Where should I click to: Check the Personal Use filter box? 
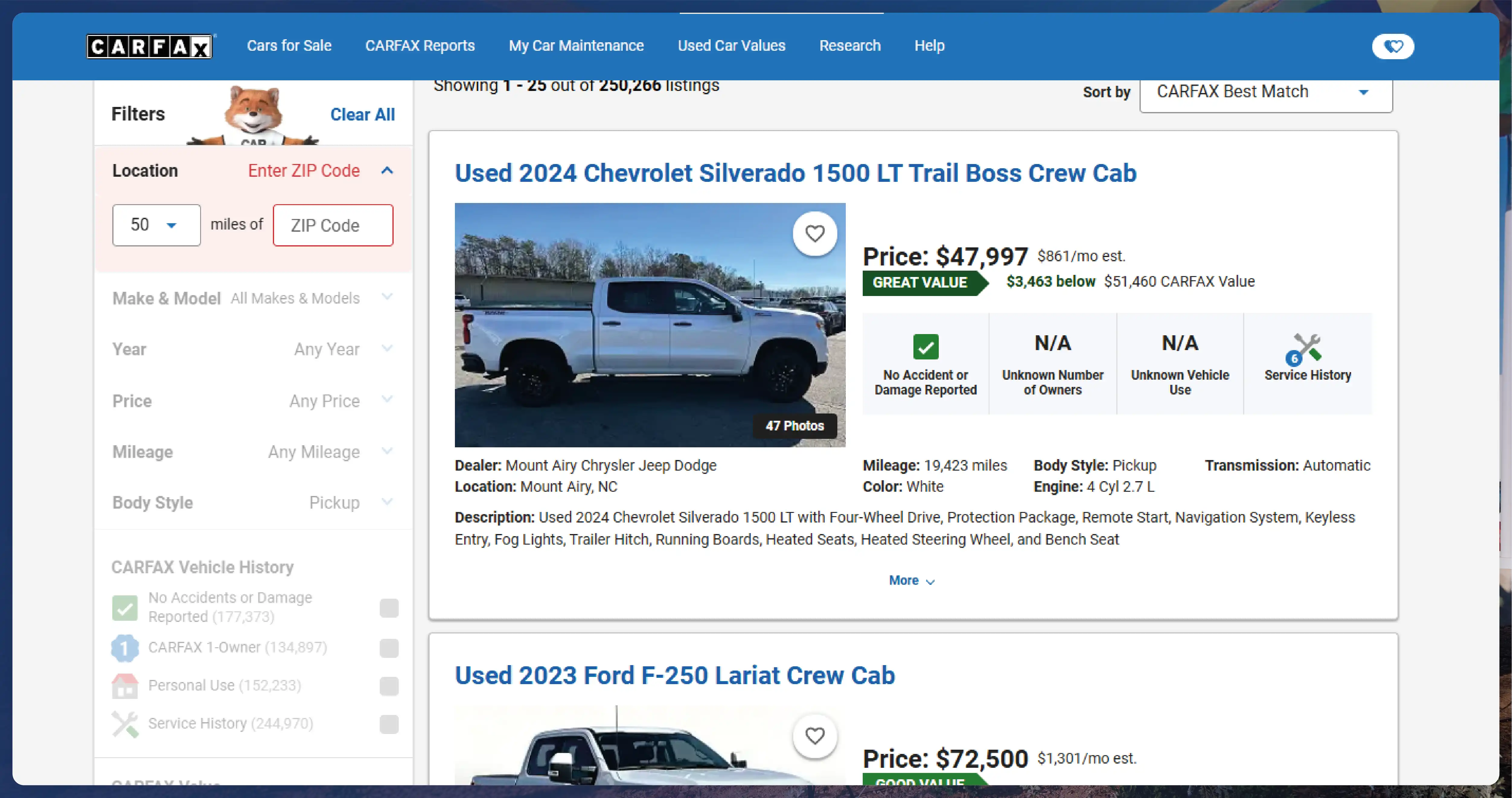[x=389, y=686]
